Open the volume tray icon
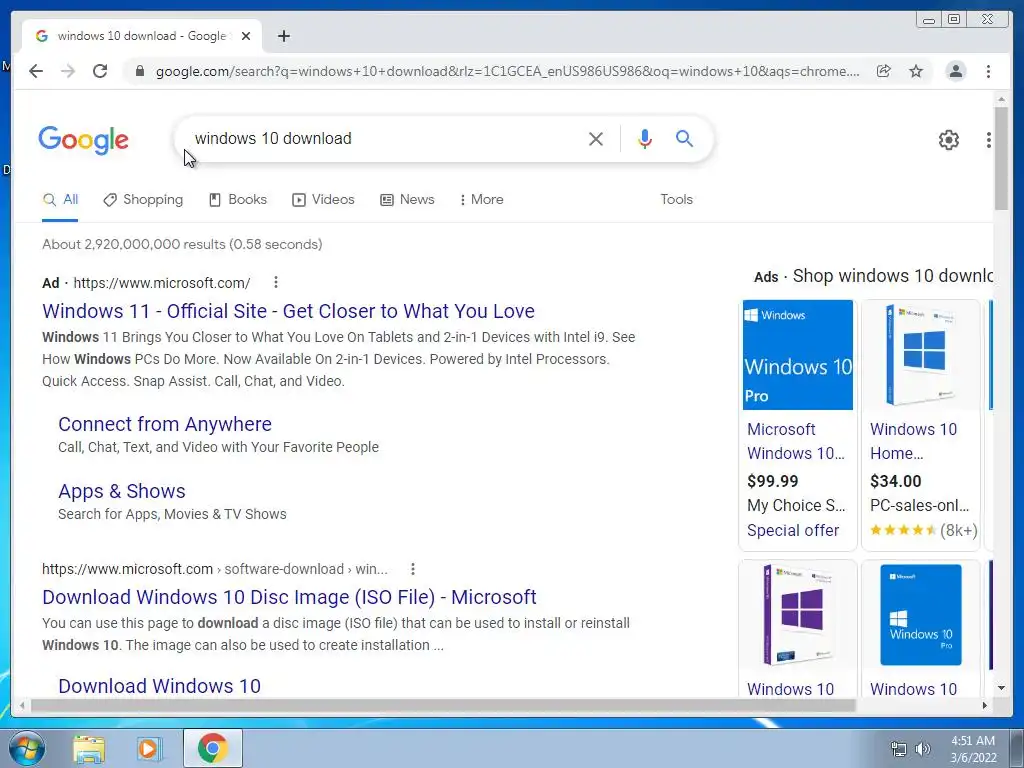The height and width of the screenshot is (768, 1024). pos(922,749)
